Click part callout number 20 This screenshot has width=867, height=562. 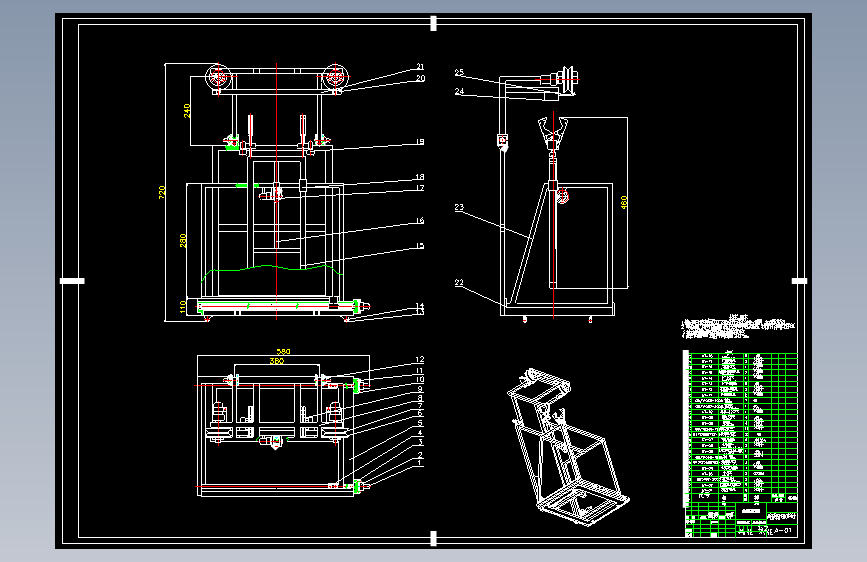(x=420, y=79)
